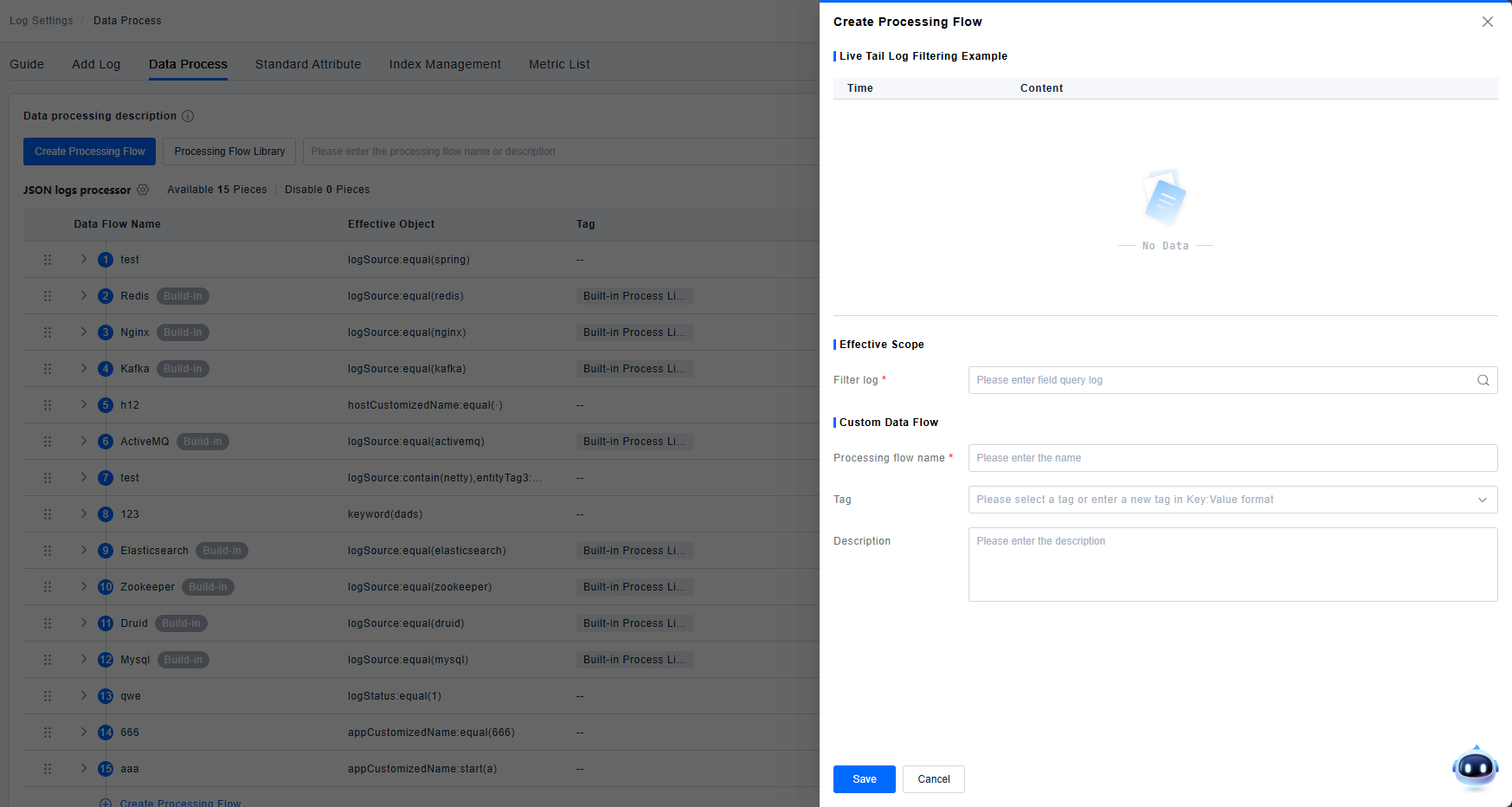This screenshot has height=807, width=1512.
Task: Expand the Elasticsearch data flow row
Action: tap(84, 551)
